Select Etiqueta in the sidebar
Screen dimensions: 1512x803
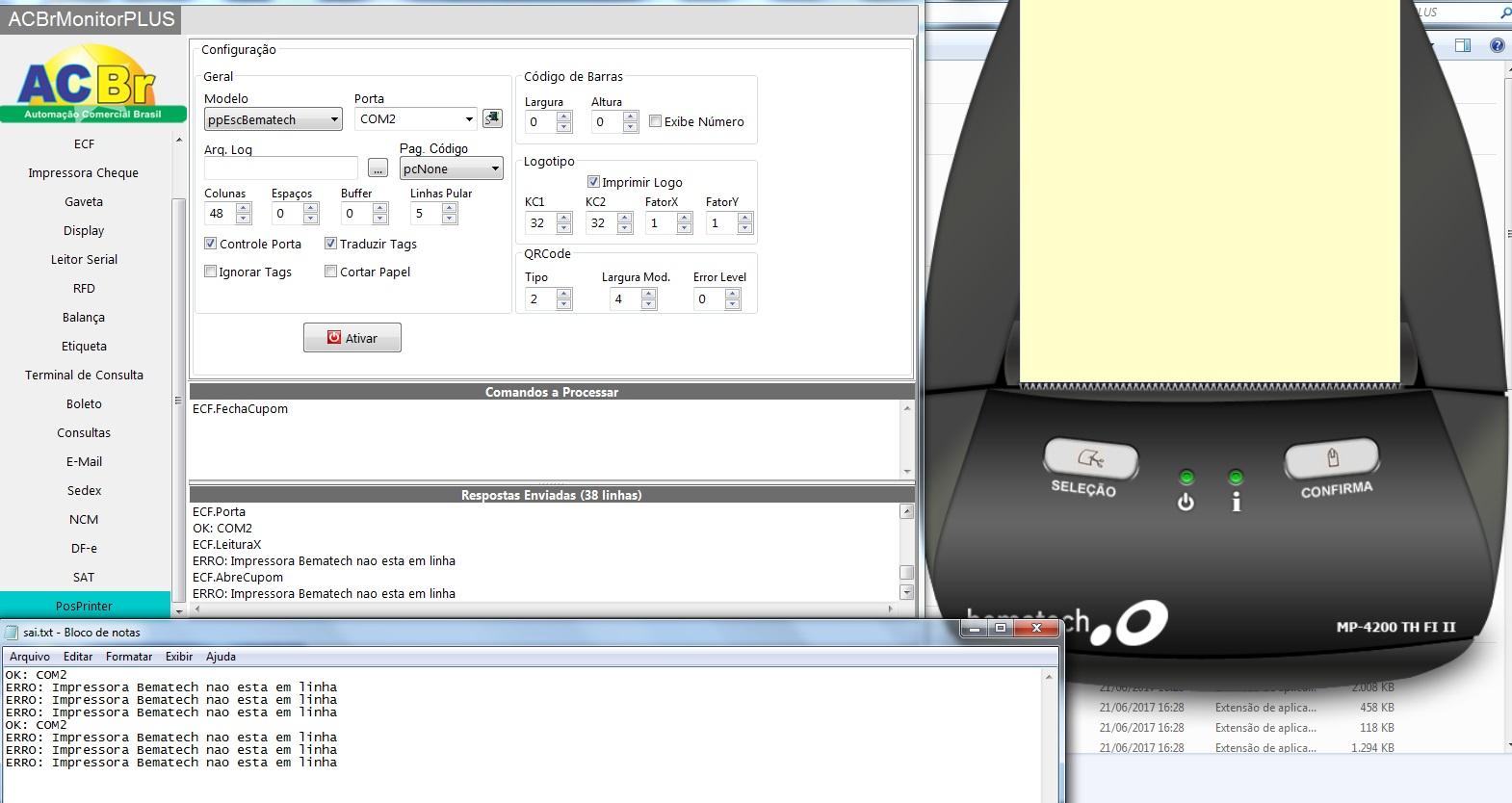pos(85,346)
